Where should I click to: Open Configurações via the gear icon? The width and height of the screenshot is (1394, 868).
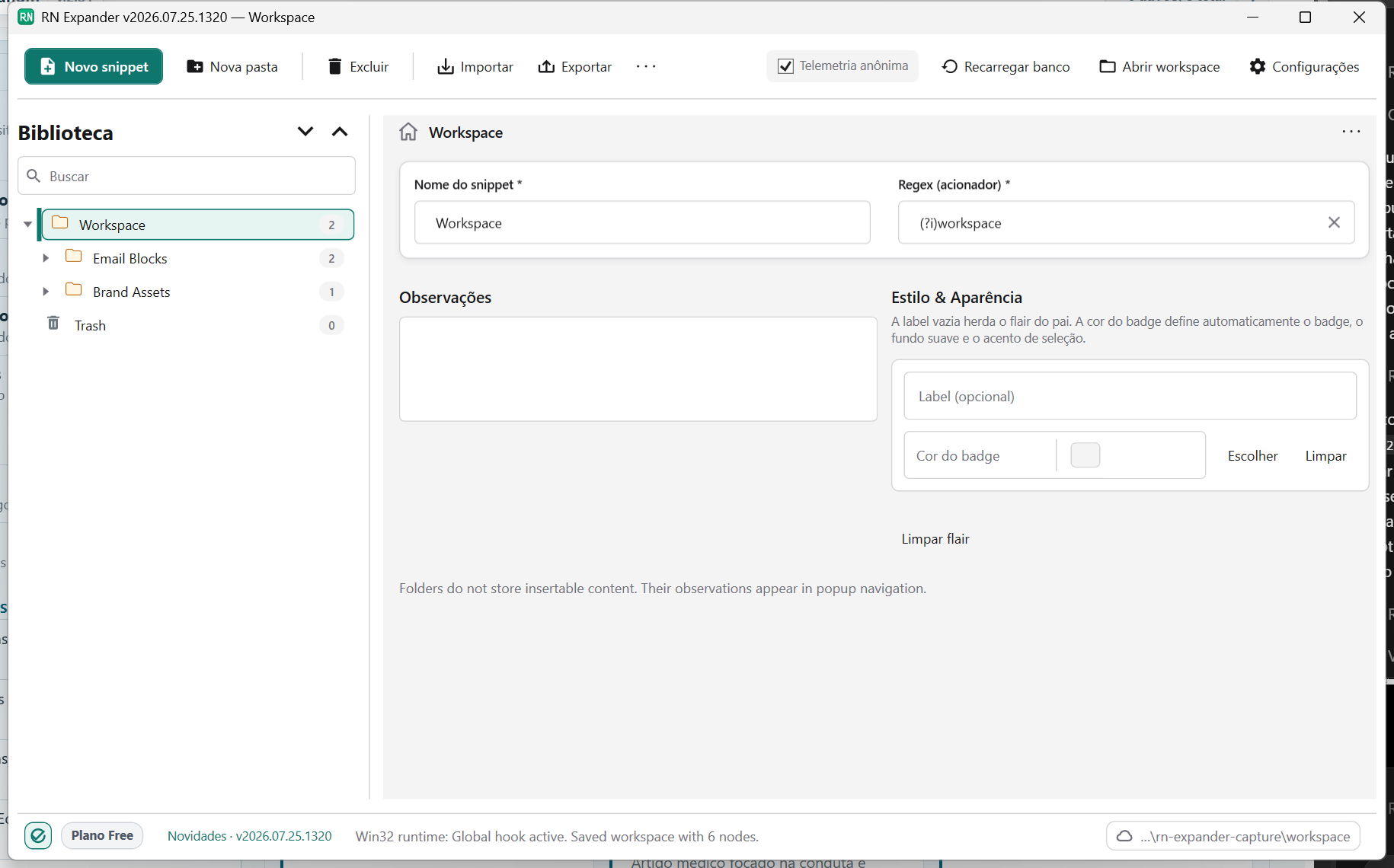(1258, 66)
